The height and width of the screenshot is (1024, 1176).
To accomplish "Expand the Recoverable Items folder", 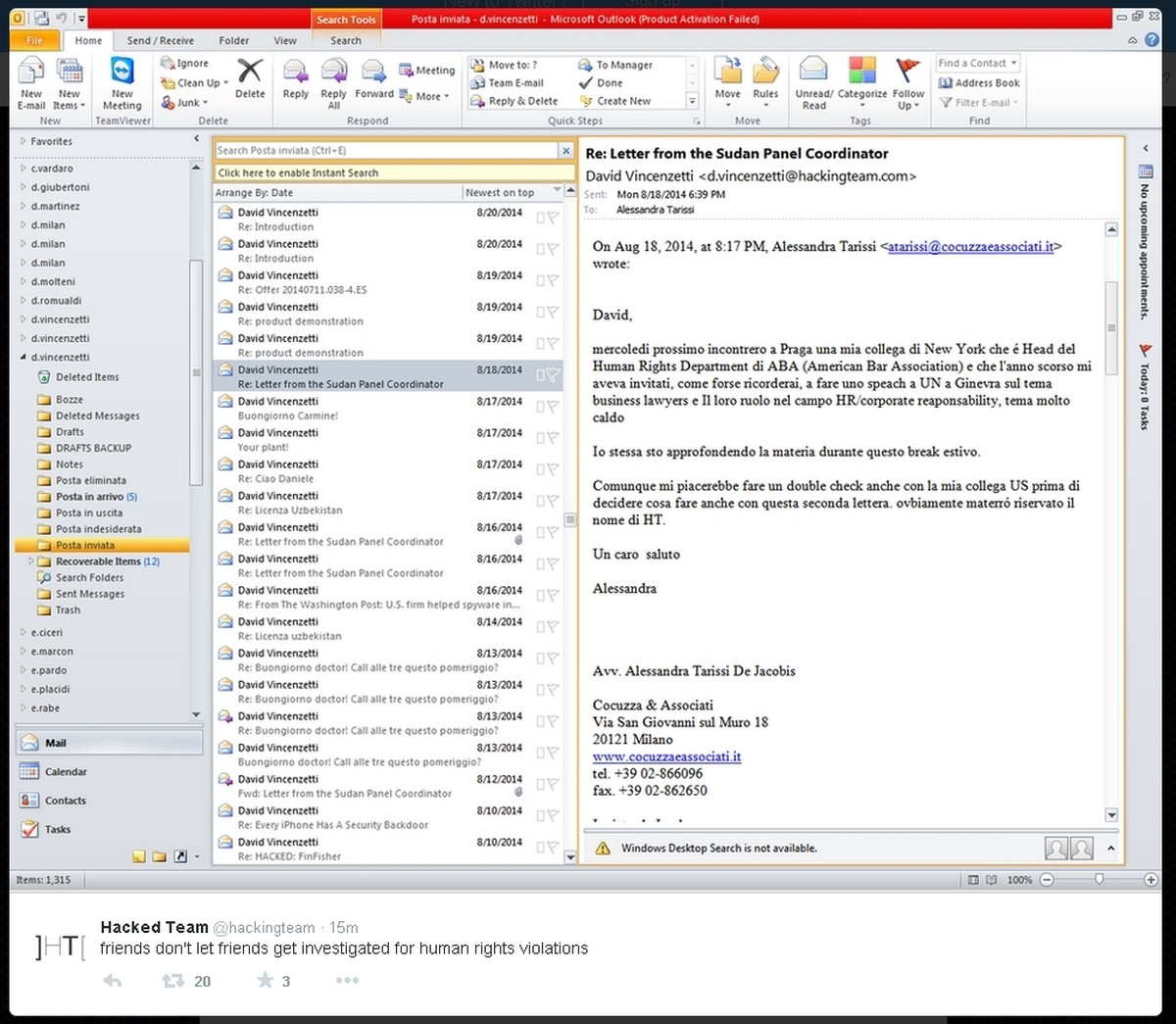I will (31, 561).
